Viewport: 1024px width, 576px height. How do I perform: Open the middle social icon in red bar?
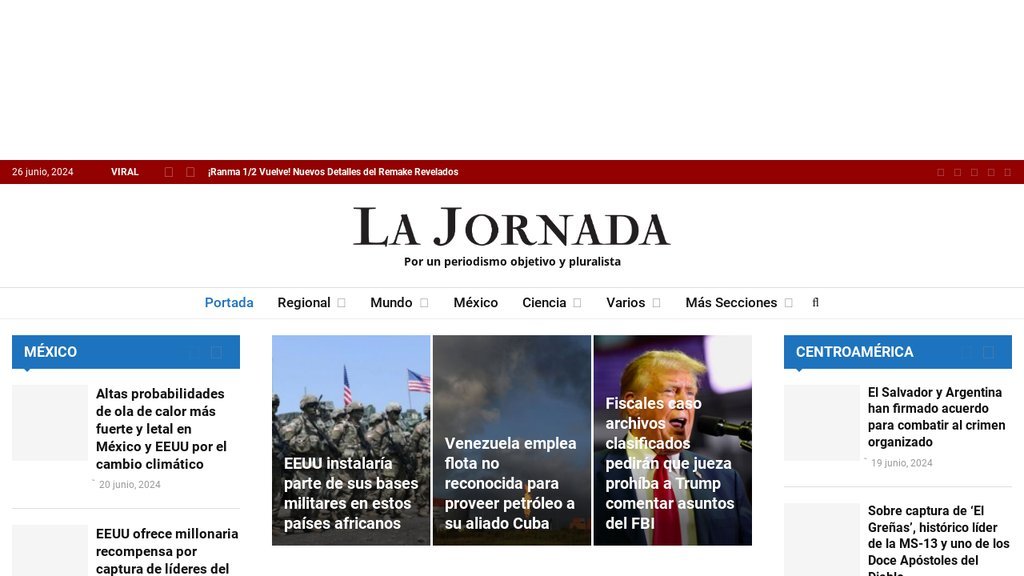tap(974, 172)
